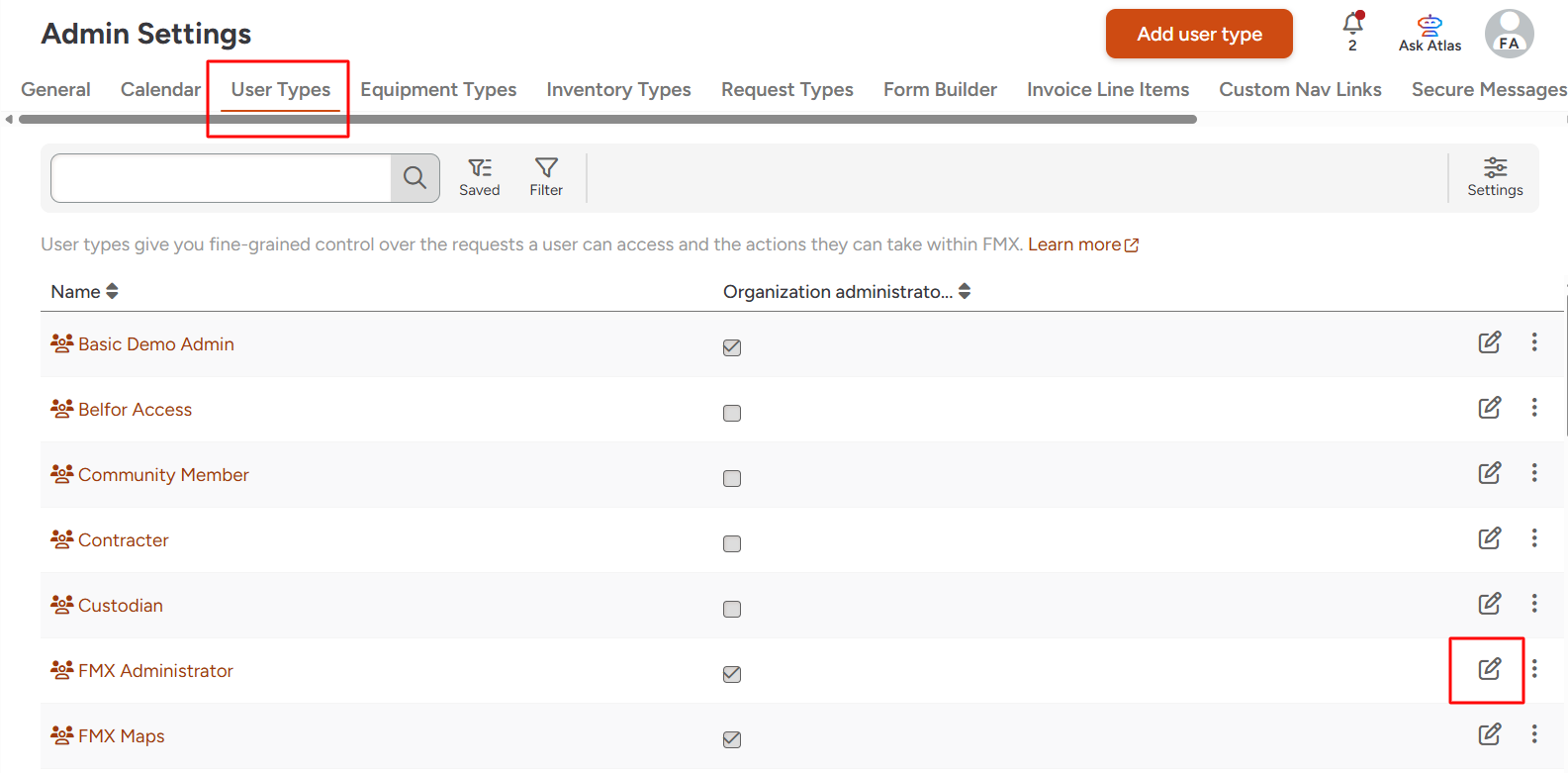
Task: Open Ask Atlas assistant
Action: (1430, 34)
